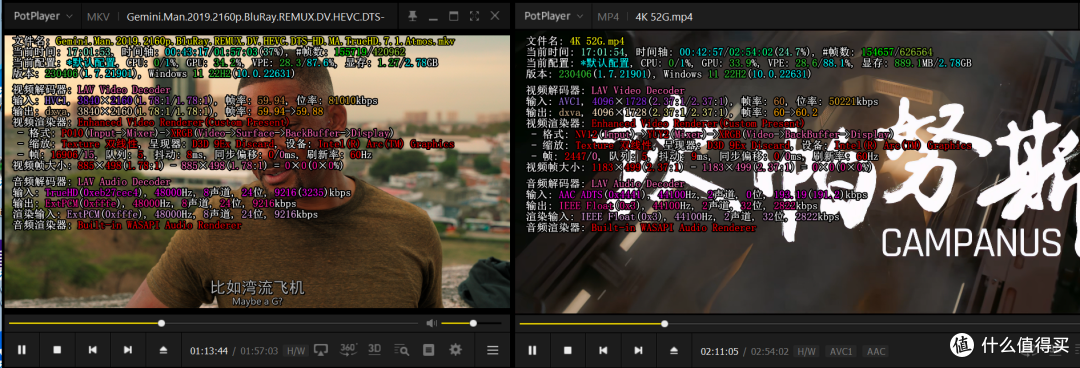Screen dimensions: 1080x368
Task: Pin the left player window always on top
Action: tap(412, 16)
